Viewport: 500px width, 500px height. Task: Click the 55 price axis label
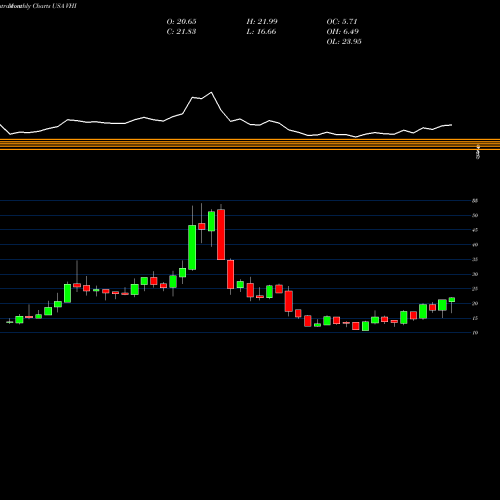[475, 201]
